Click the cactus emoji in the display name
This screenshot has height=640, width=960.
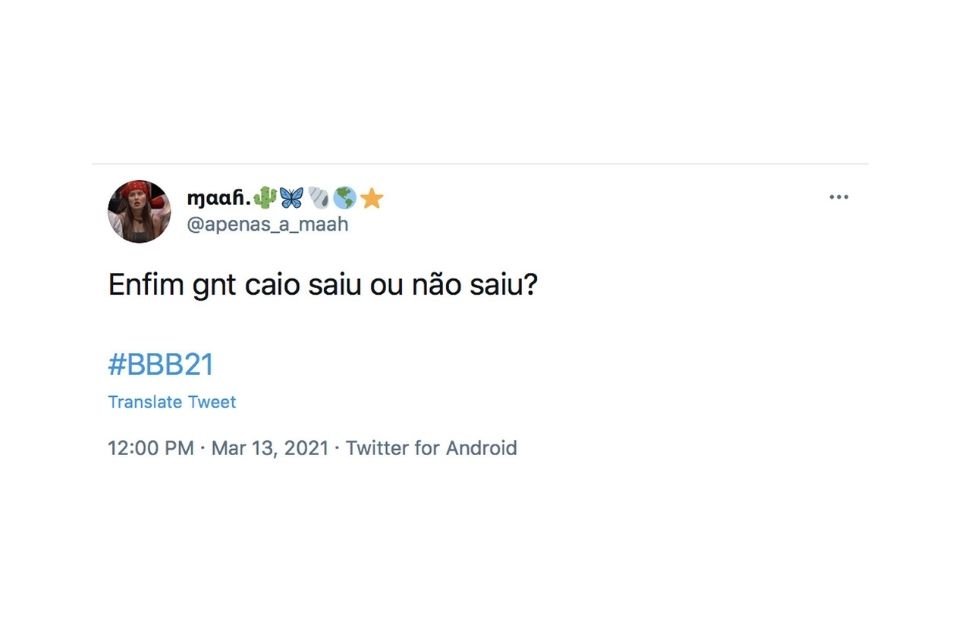click(x=264, y=198)
